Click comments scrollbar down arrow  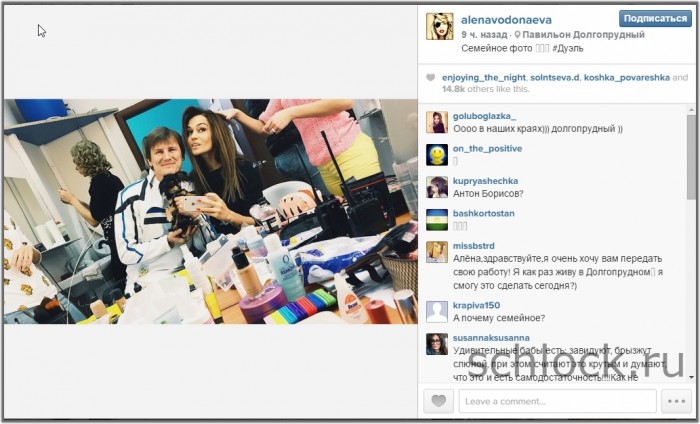click(x=691, y=378)
